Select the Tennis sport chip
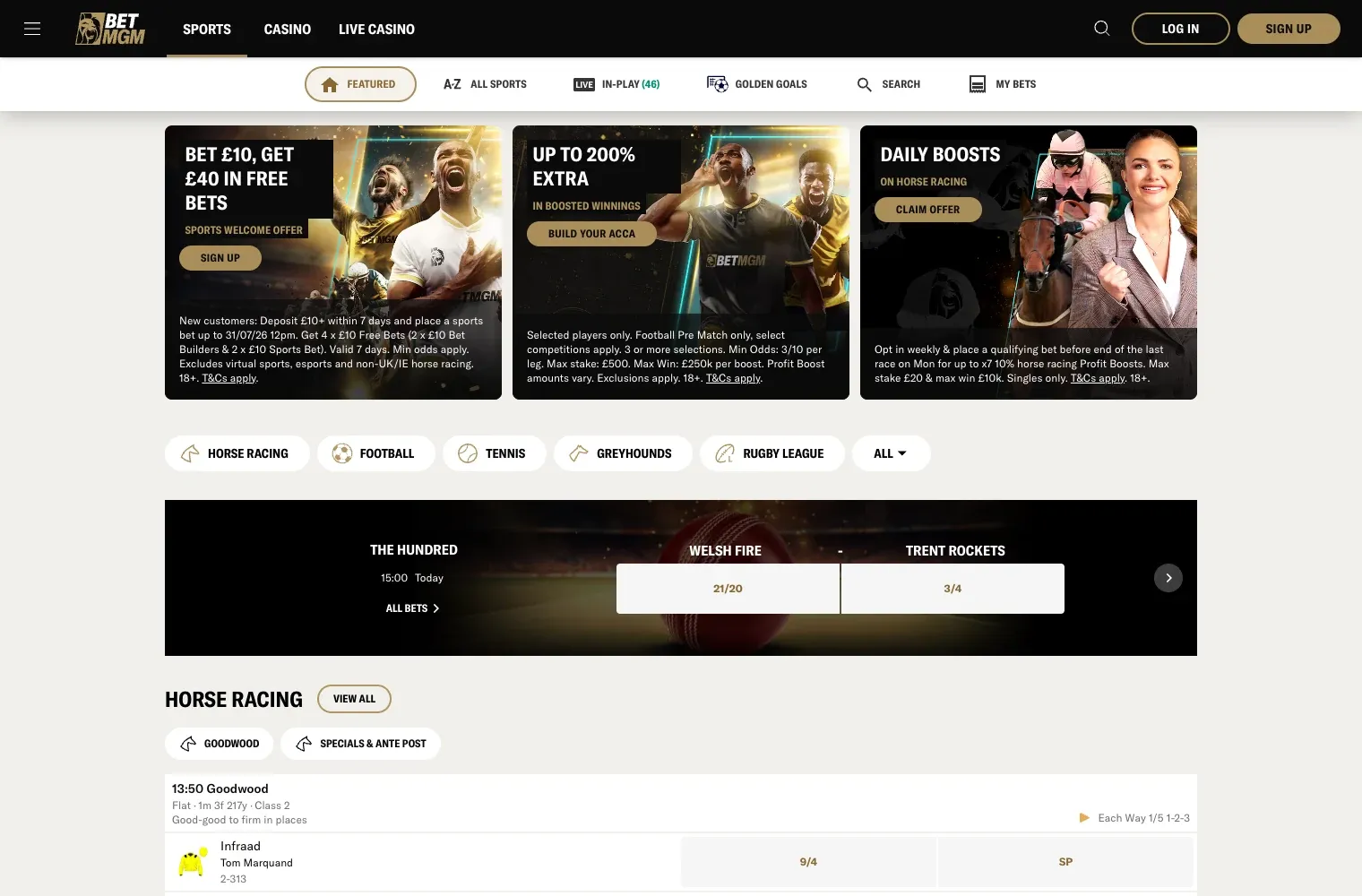1362x896 pixels. point(495,453)
